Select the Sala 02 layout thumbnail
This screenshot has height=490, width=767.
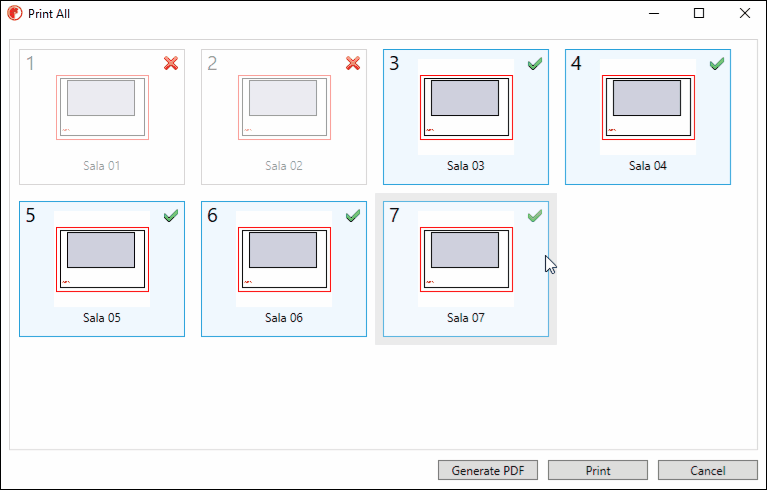pos(284,108)
